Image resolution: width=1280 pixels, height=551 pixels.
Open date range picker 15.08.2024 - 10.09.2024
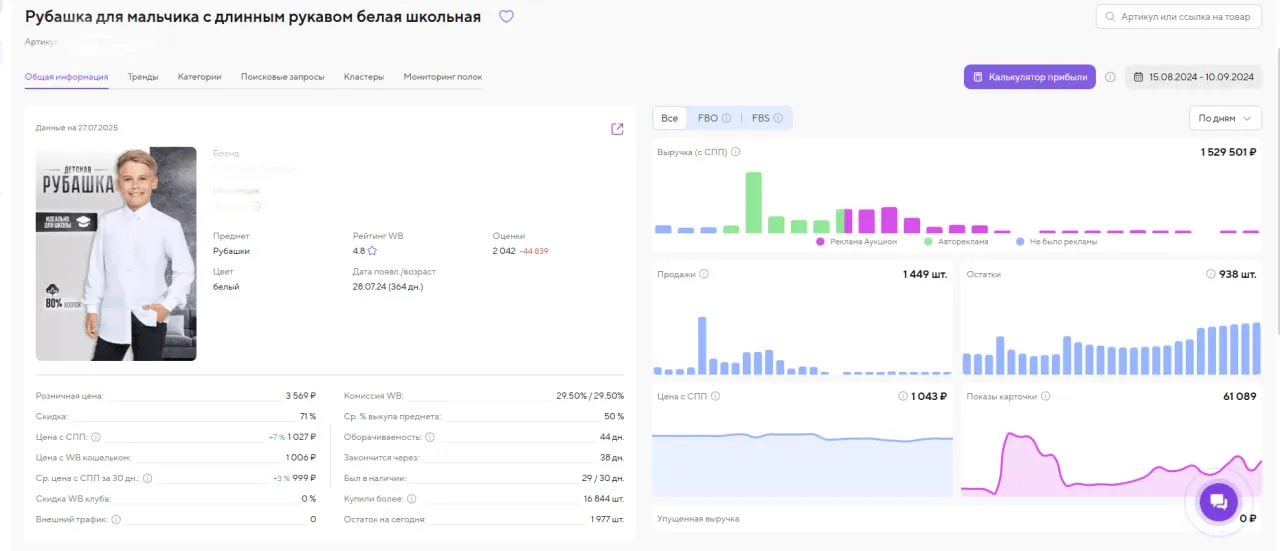[1193, 77]
